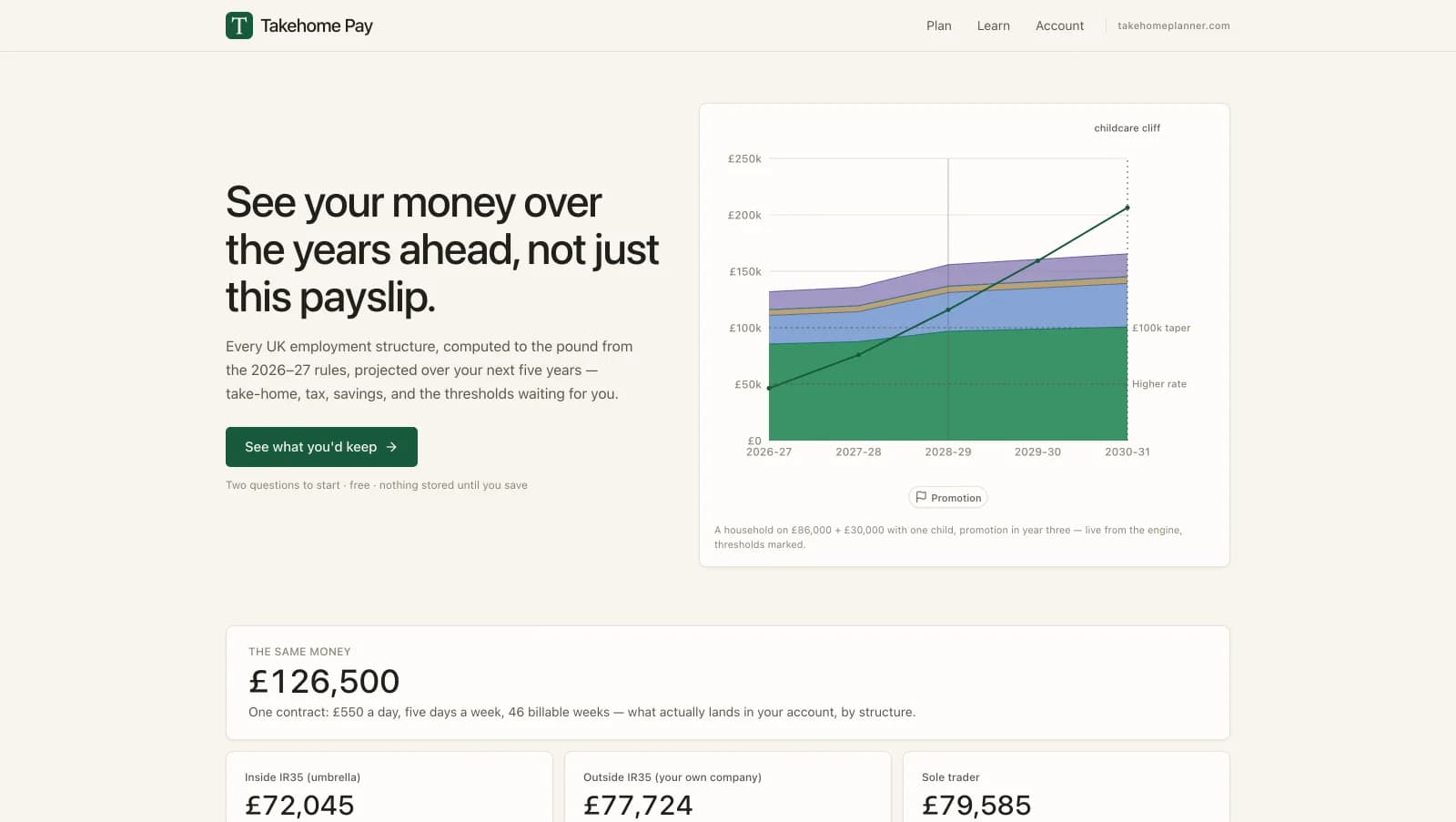Viewport: 1456px width, 822px height.
Task: Click the line data point at 2029-30
Action: pyautogui.click(x=1037, y=260)
